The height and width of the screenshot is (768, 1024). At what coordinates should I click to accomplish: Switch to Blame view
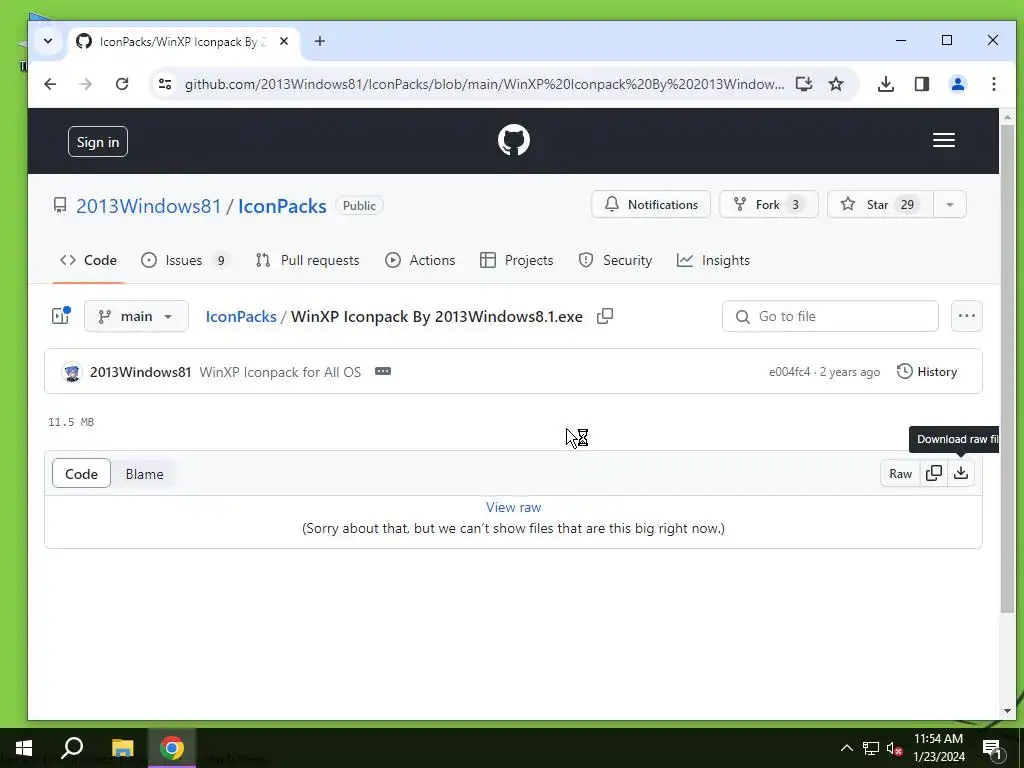pyautogui.click(x=144, y=473)
